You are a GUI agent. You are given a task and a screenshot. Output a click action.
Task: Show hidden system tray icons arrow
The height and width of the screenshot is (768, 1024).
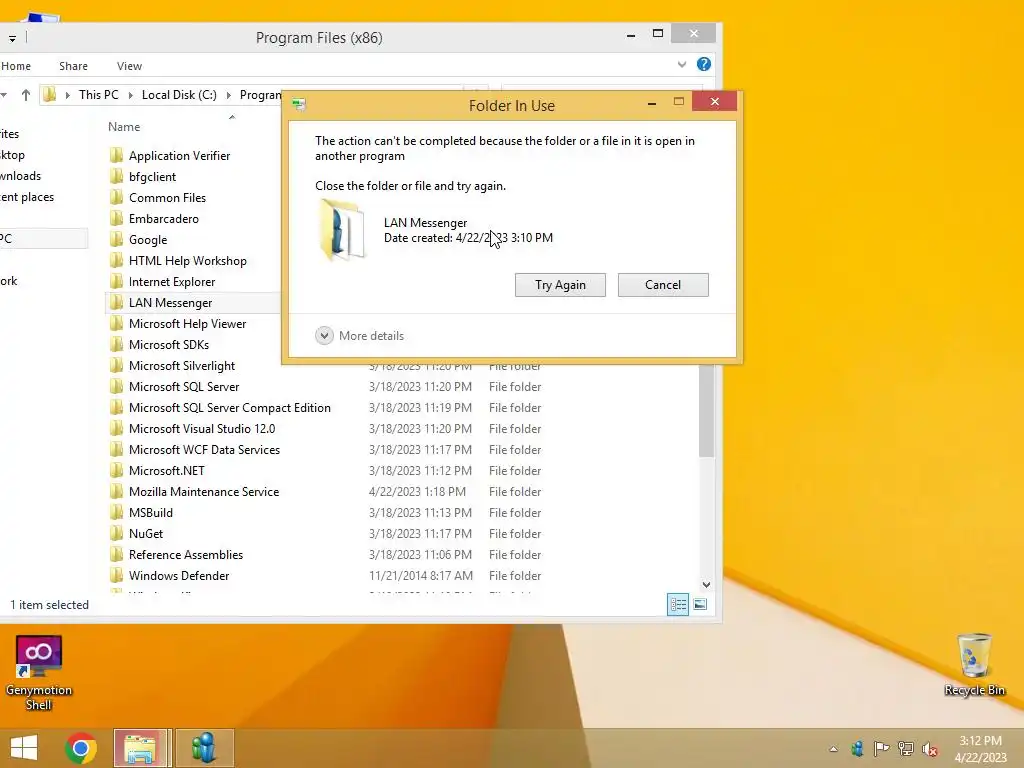[833, 749]
